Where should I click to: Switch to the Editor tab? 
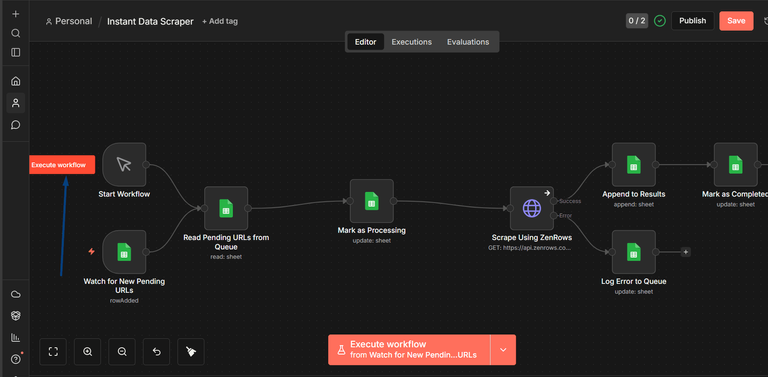pyautogui.click(x=365, y=42)
